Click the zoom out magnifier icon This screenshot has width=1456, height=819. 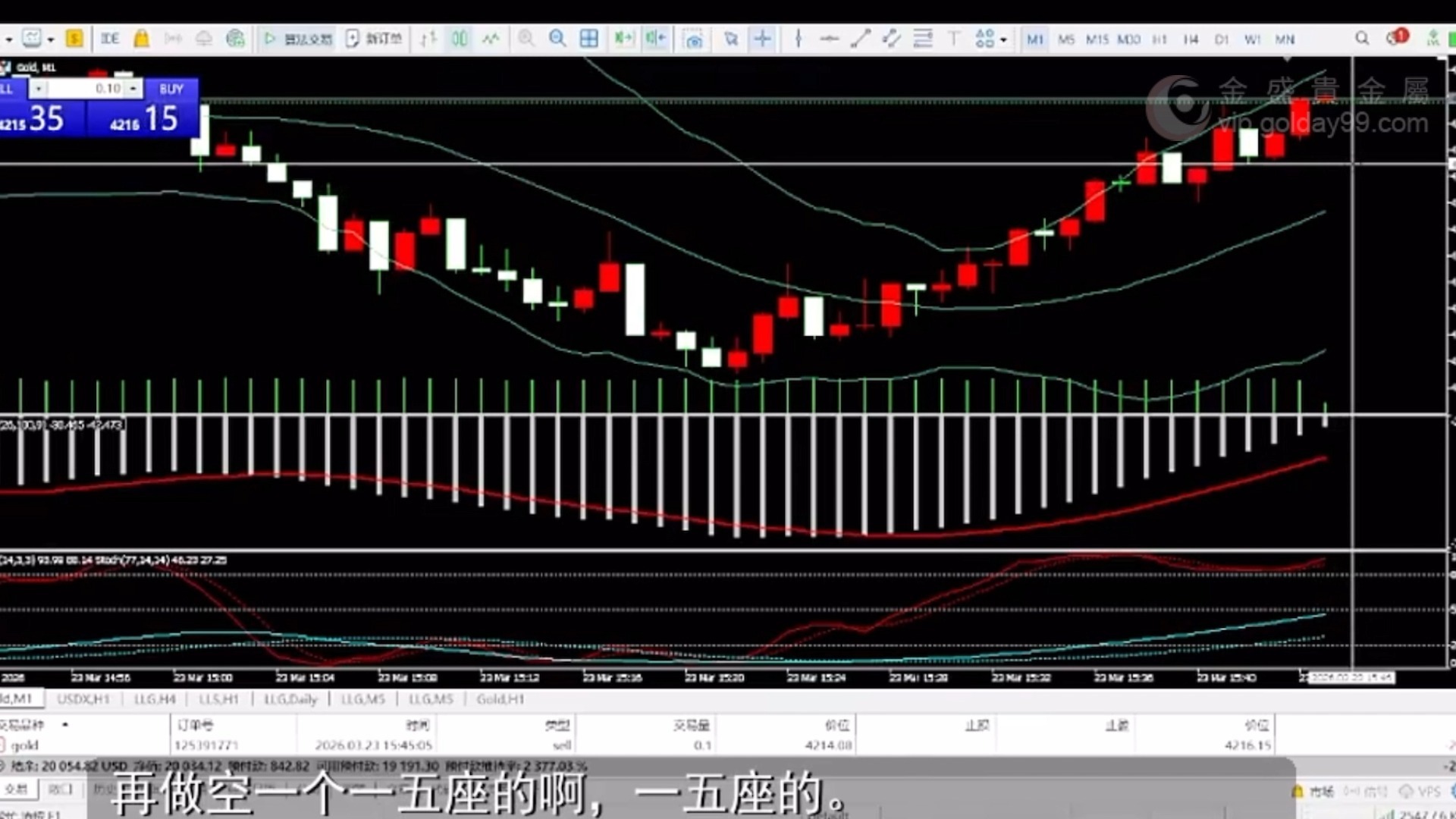coord(557,39)
